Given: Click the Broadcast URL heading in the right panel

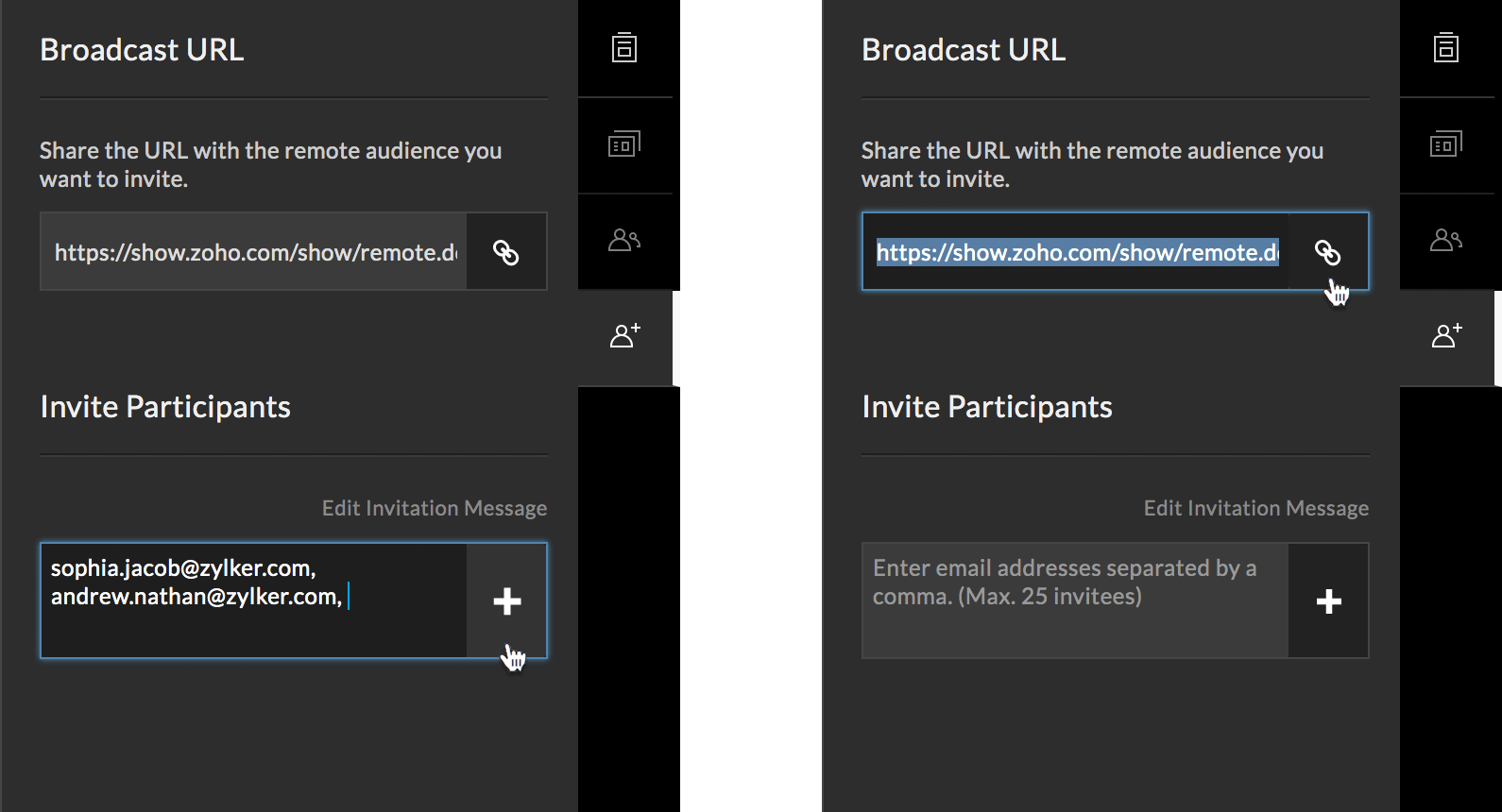Looking at the screenshot, I should (964, 50).
